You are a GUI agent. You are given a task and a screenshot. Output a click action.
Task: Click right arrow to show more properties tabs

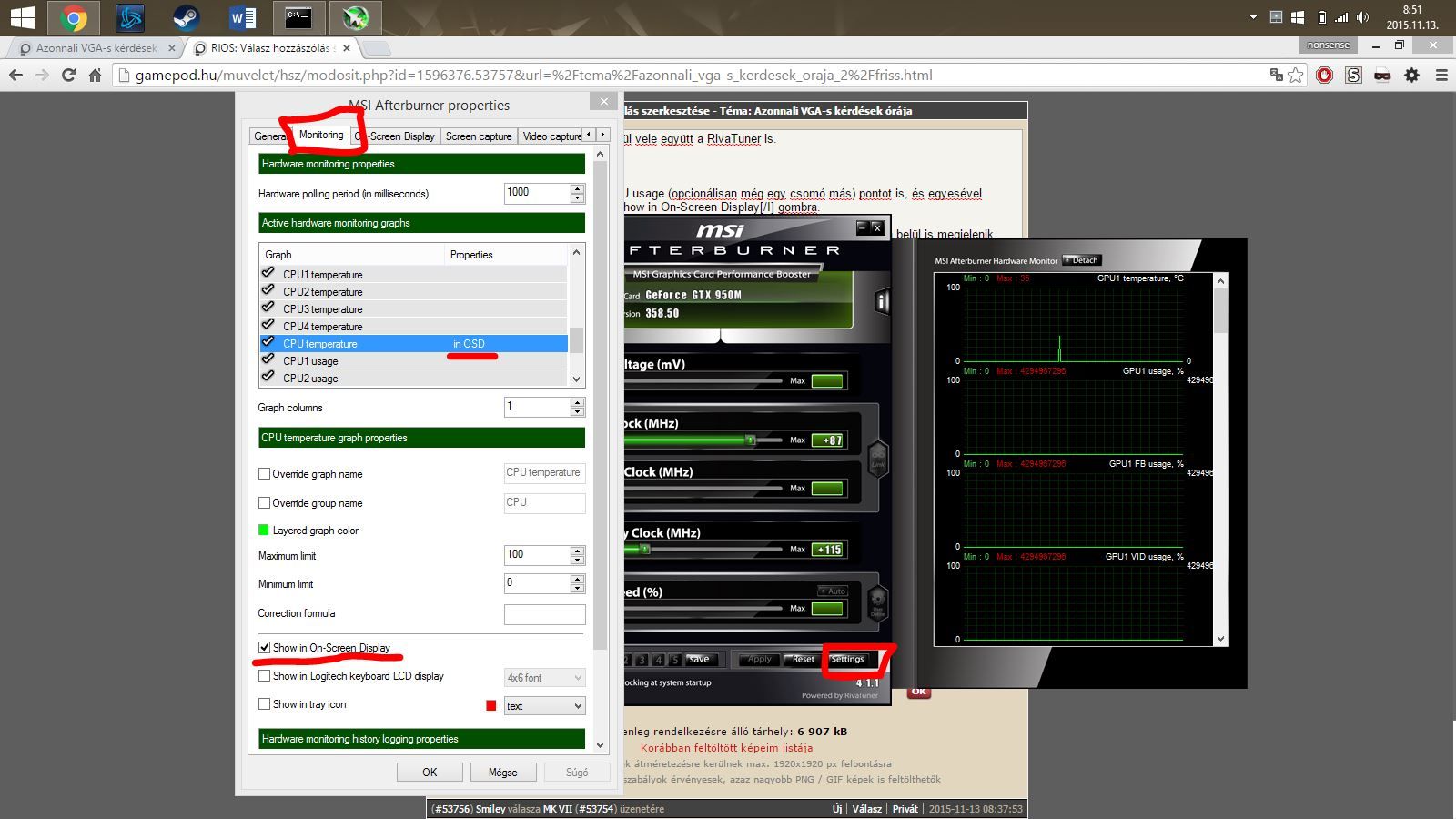click(602, 135)
